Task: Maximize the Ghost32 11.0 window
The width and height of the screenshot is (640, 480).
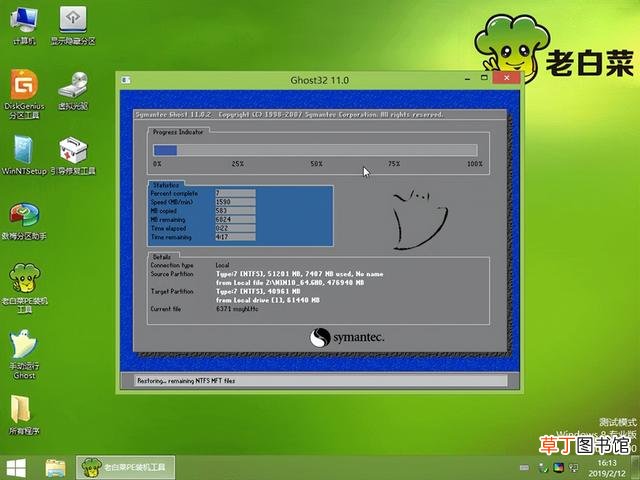Action: tap(484, 78)
